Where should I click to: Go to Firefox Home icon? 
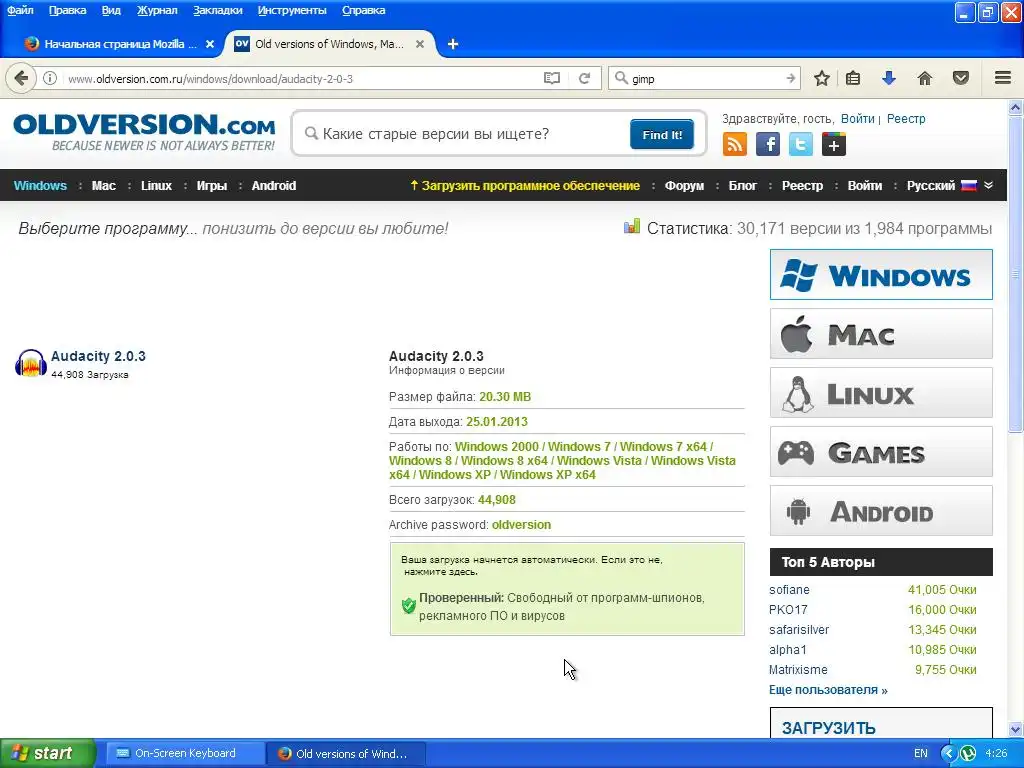[x=925, y=78]
